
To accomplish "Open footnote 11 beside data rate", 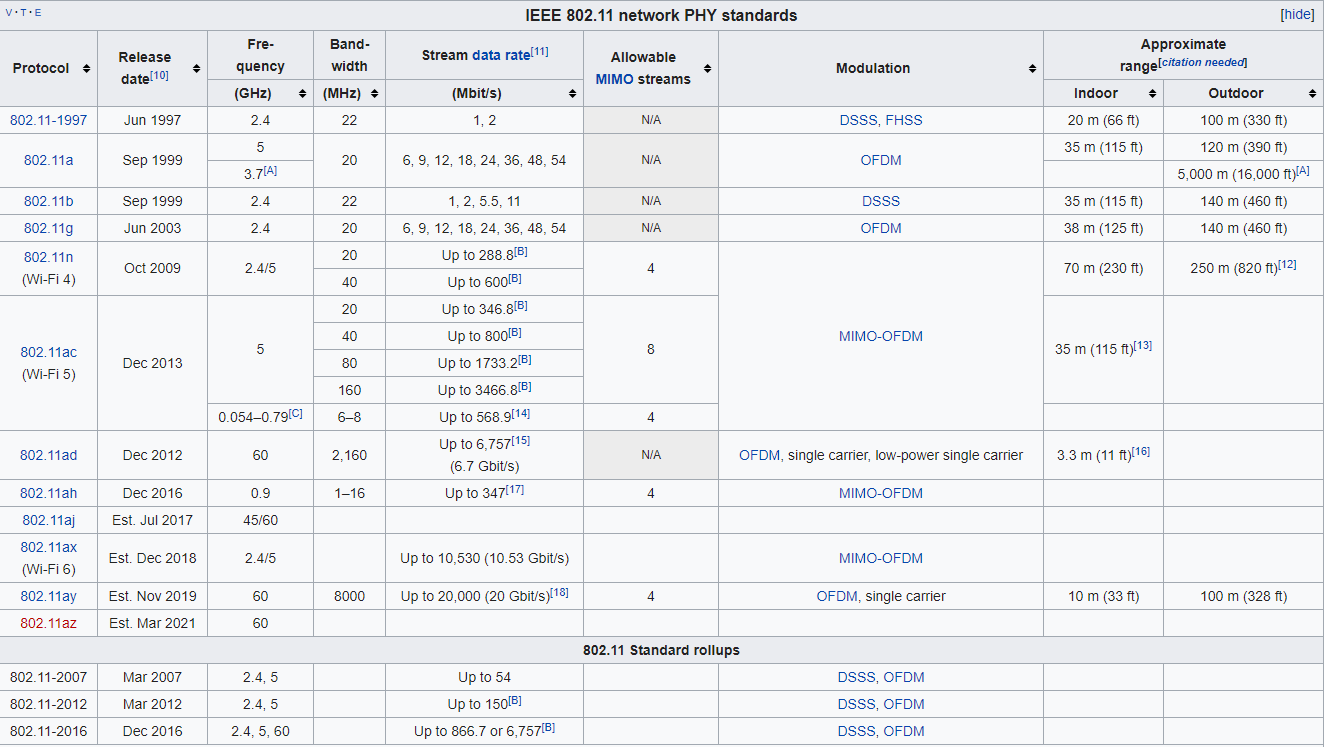I will point(539,51).
